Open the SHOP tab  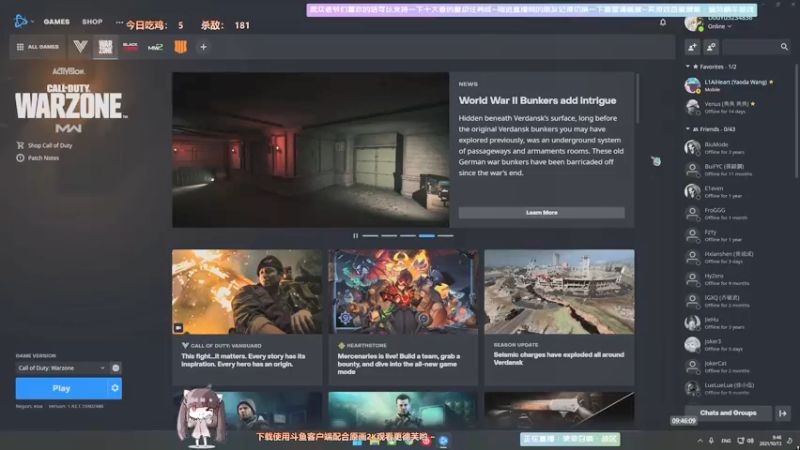[92, 22]
